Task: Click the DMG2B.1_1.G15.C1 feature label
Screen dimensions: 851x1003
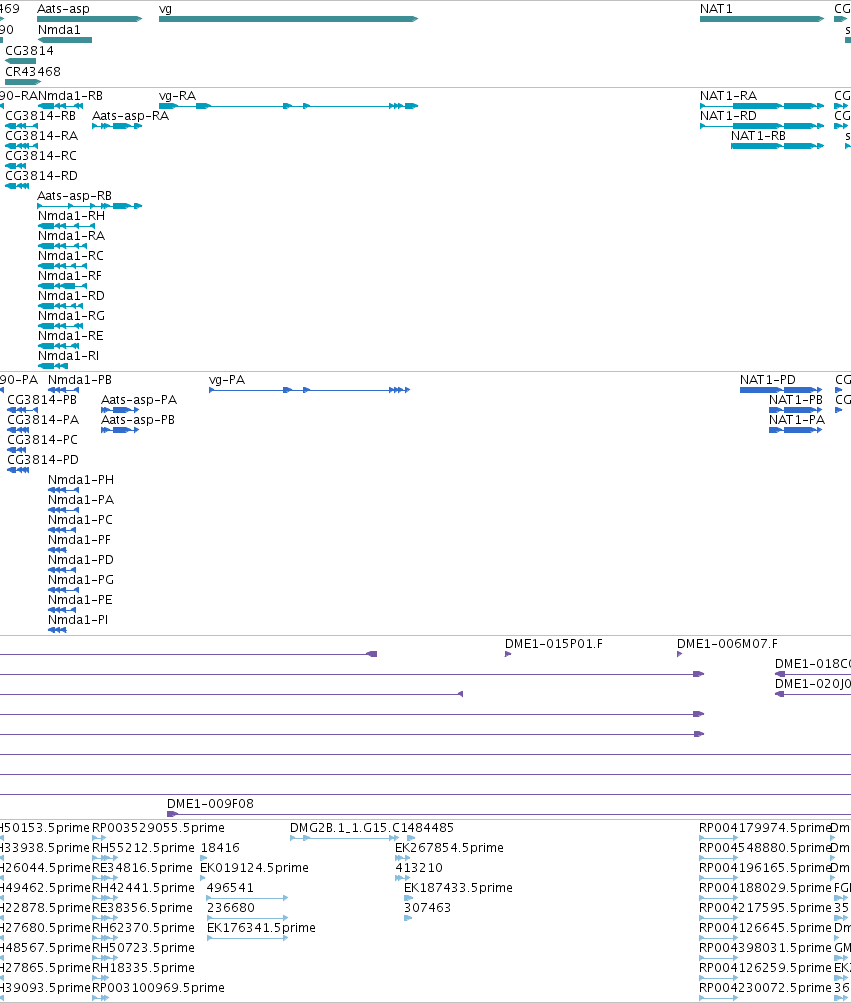Action: [349, 828]
